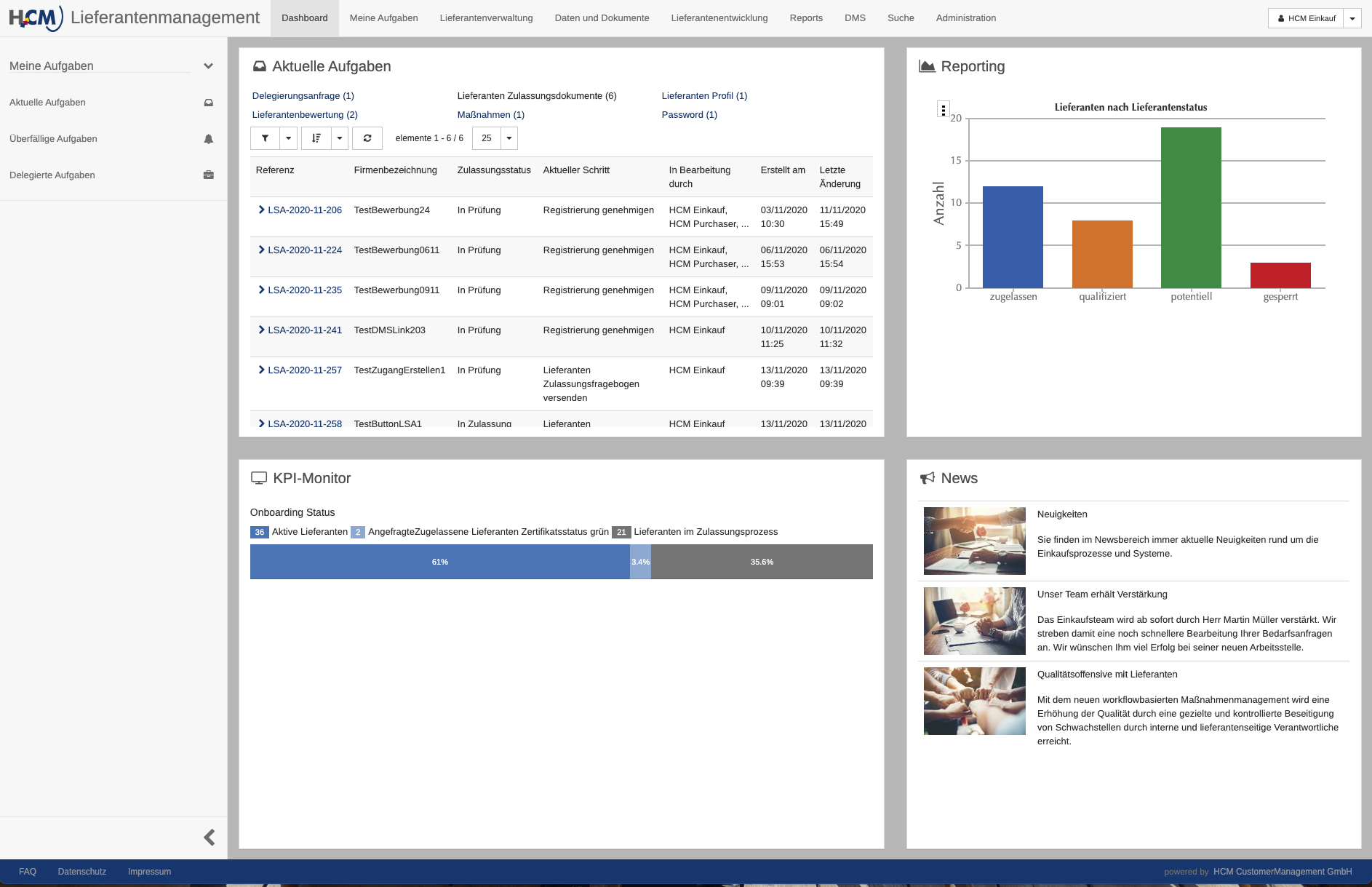Image resolution: width=1372 pixels, height=887 pixels.
Task: Open the Qualitätsoffensive mit Lieferanten news thumbnail
Action: (974, 701)
